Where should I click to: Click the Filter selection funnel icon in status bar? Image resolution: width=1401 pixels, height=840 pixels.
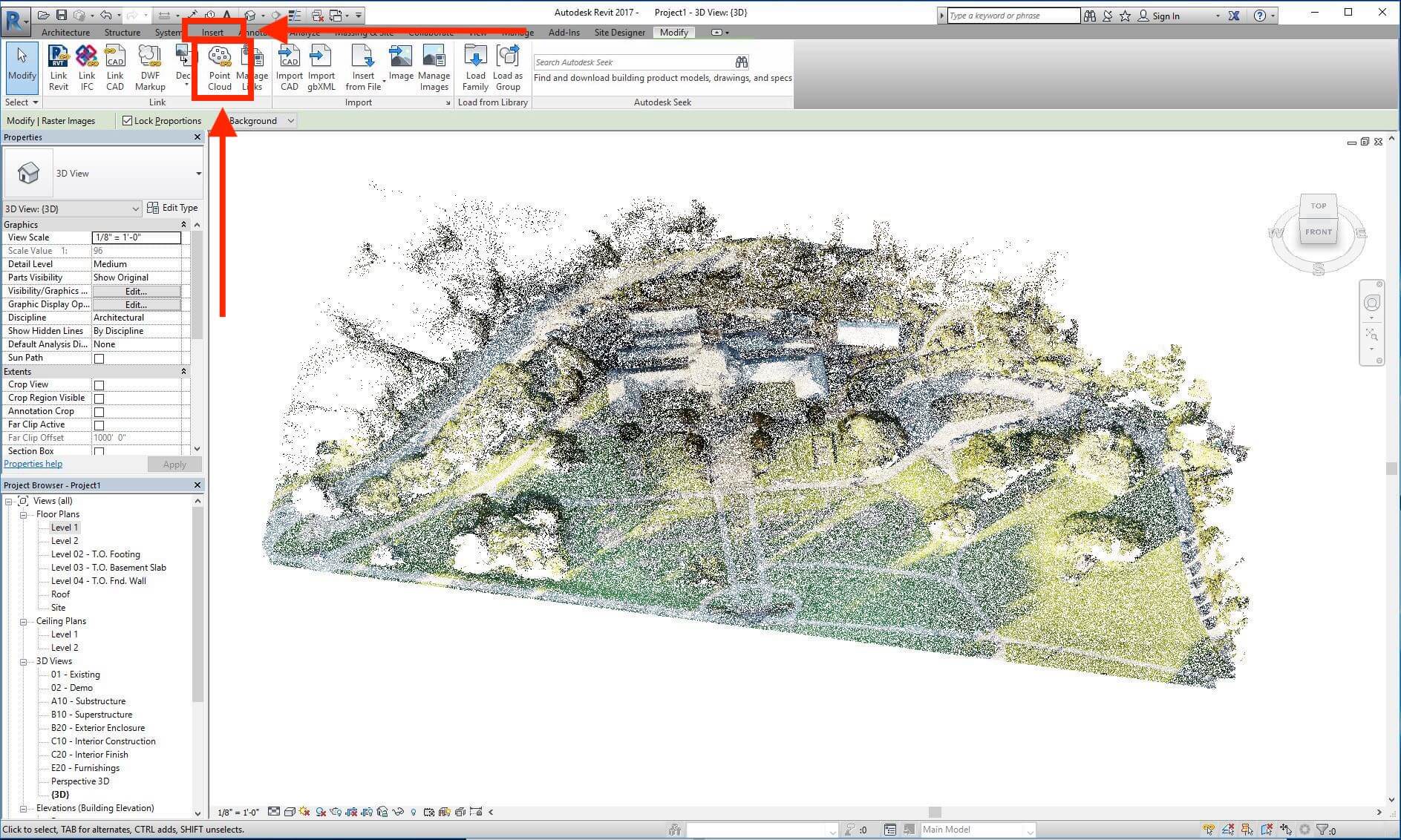tap(1322, 830)
